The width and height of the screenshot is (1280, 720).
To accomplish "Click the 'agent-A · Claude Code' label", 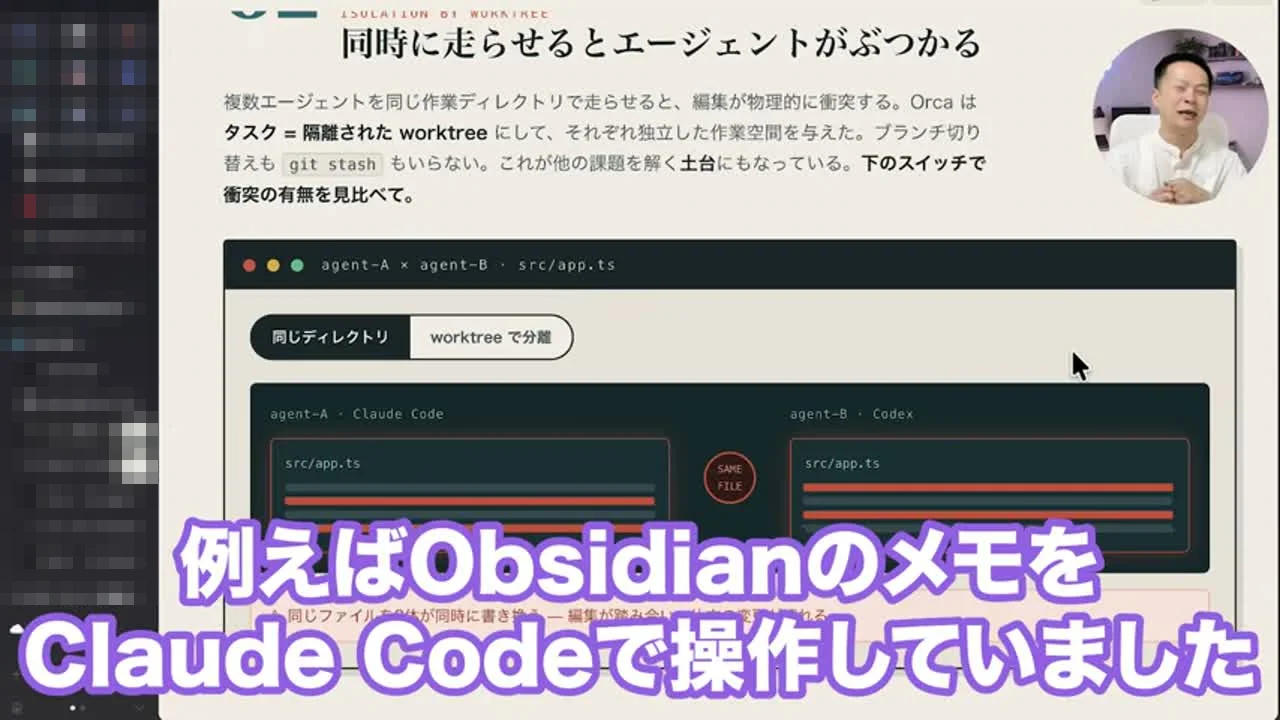I will click(357, 414).
